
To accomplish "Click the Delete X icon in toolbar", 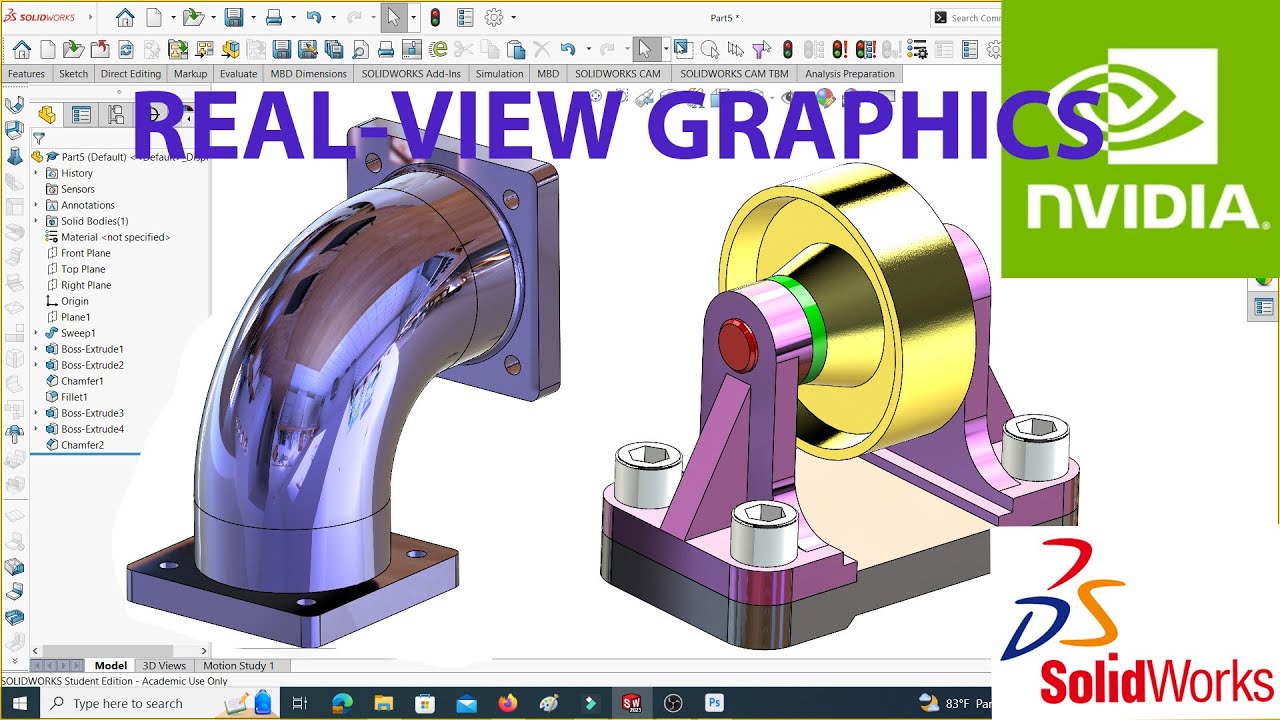I will [x=541, y=49].
